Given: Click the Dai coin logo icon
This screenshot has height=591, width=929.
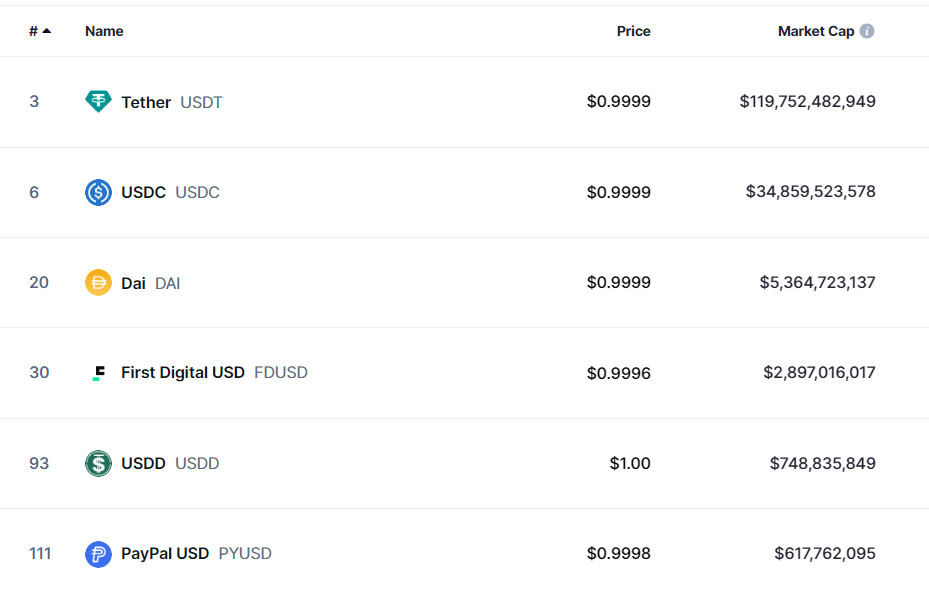Looking at the screenshot, I should [x=98, y=282].
